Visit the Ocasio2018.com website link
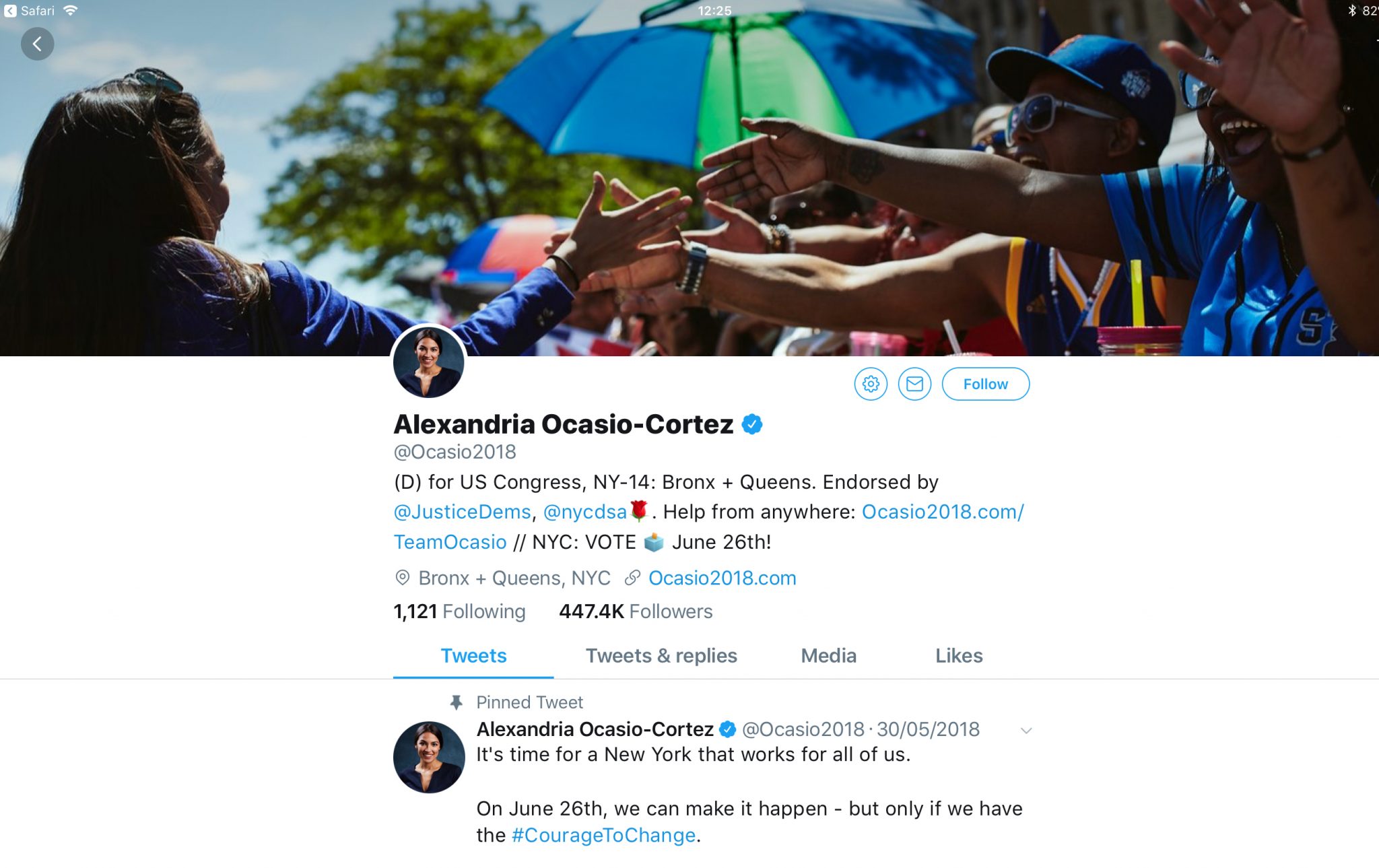The width and height of the screenshot is (1379, 868). [722, 578]
